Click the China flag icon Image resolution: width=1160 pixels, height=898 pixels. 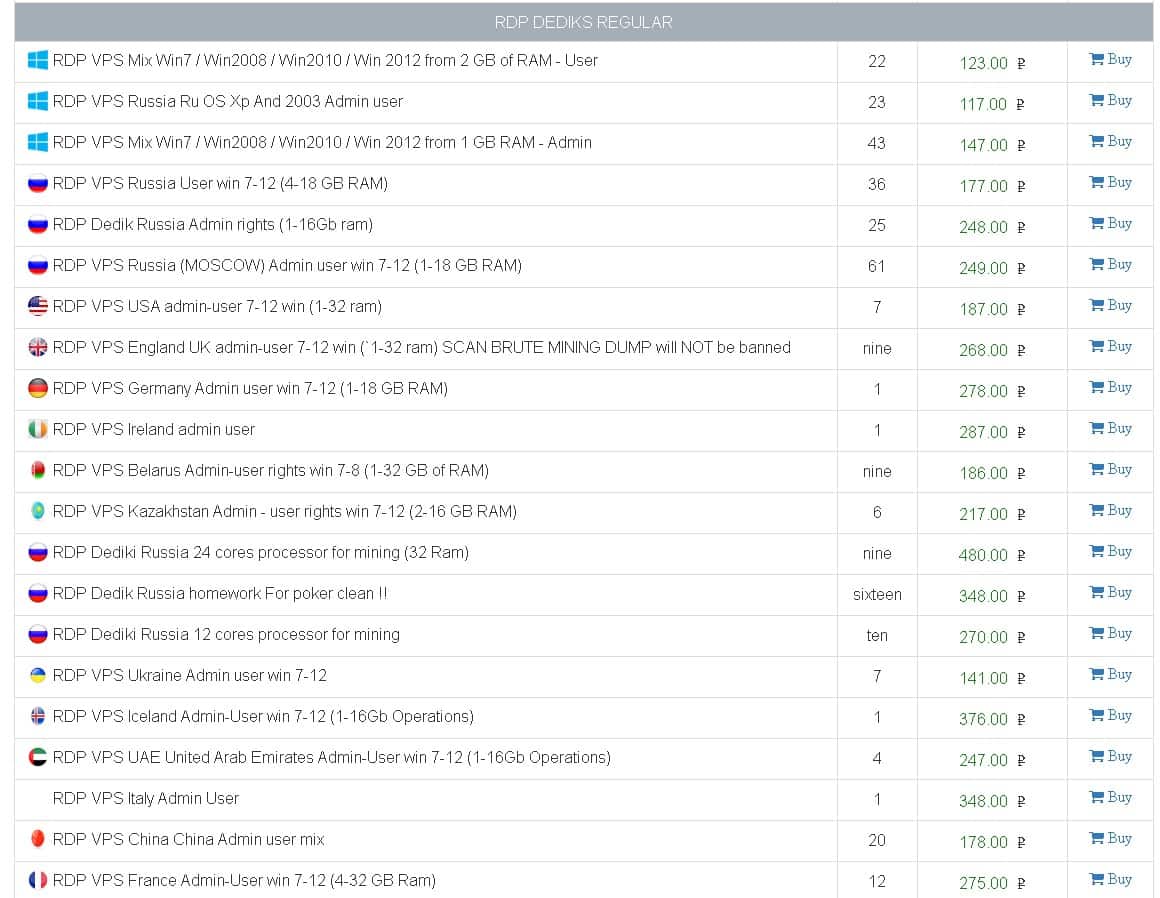pyautogui.click(x=38, y=839)
